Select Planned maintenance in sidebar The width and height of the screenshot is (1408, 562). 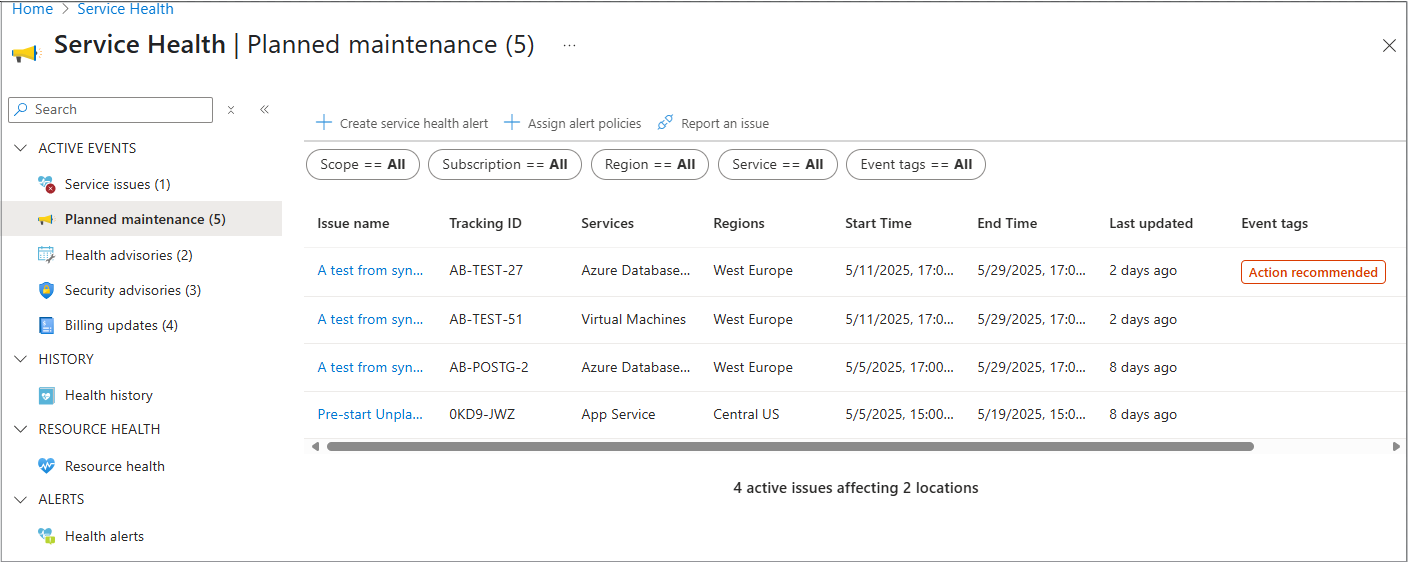coord(144,220)
